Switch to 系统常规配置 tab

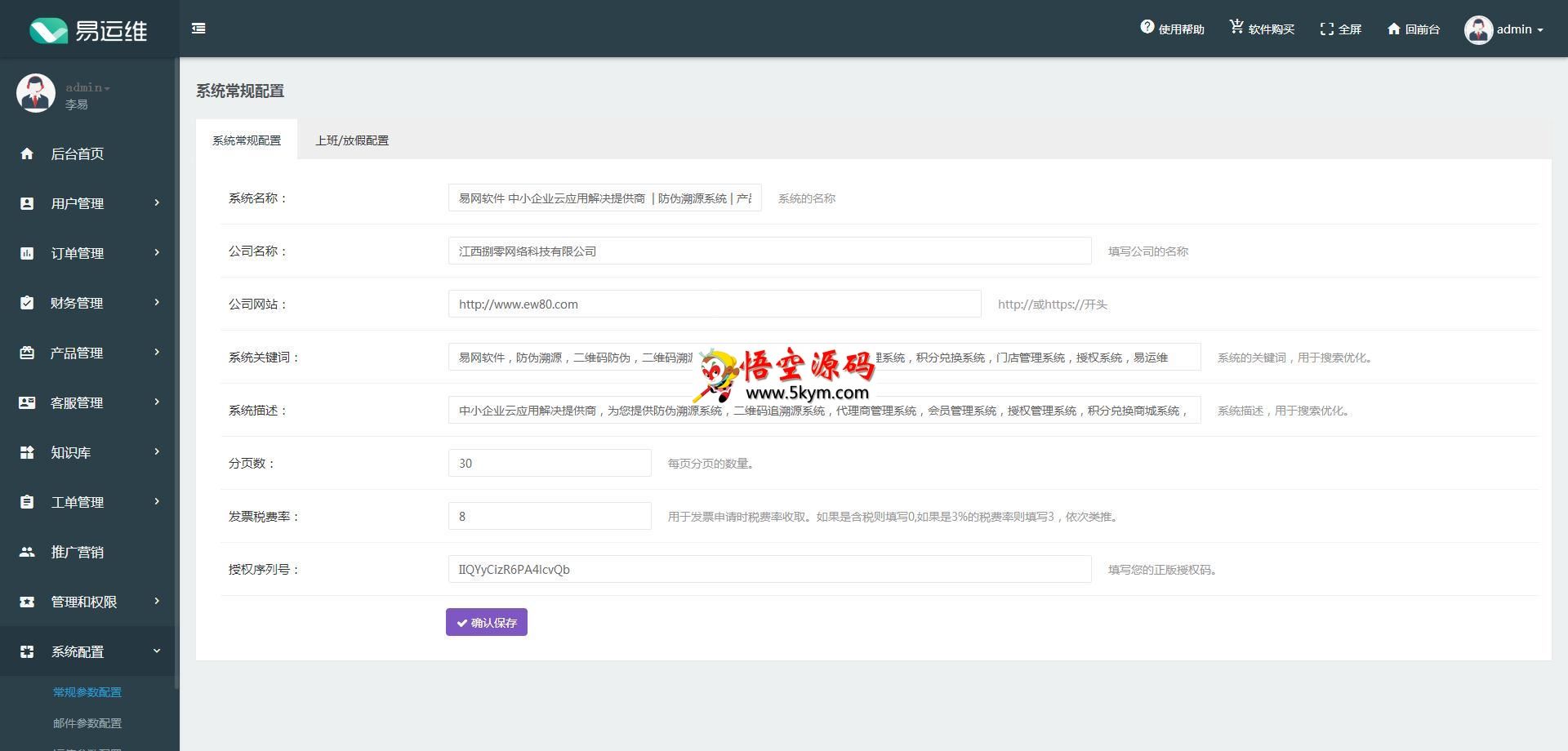[247, 140]
